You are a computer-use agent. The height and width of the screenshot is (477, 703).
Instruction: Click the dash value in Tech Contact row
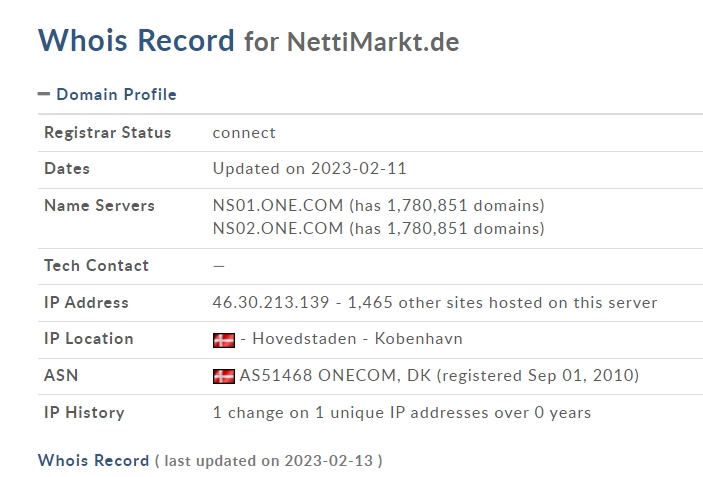point(219,266)
